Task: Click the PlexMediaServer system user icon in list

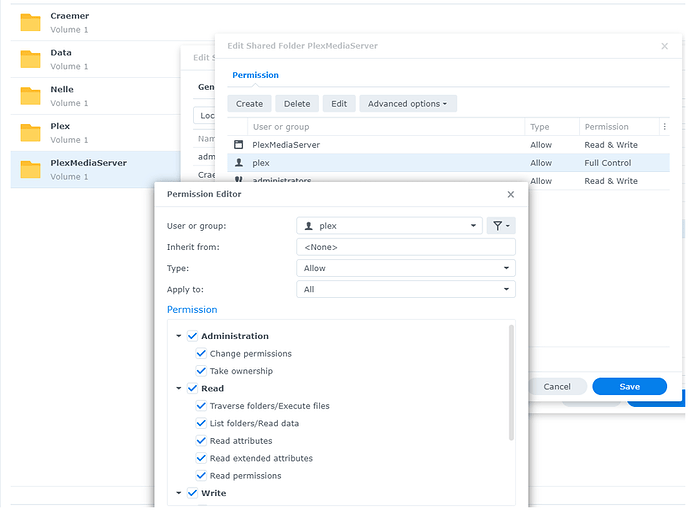Action: click(x=239, y=145)
